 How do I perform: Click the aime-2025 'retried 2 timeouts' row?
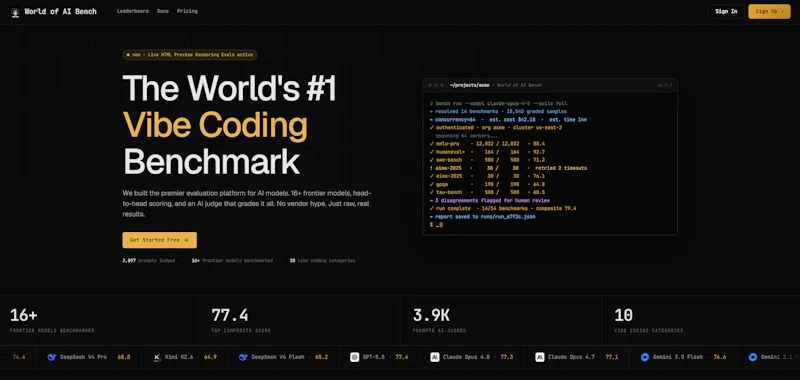pyautogui.click(x=508, y=168)
